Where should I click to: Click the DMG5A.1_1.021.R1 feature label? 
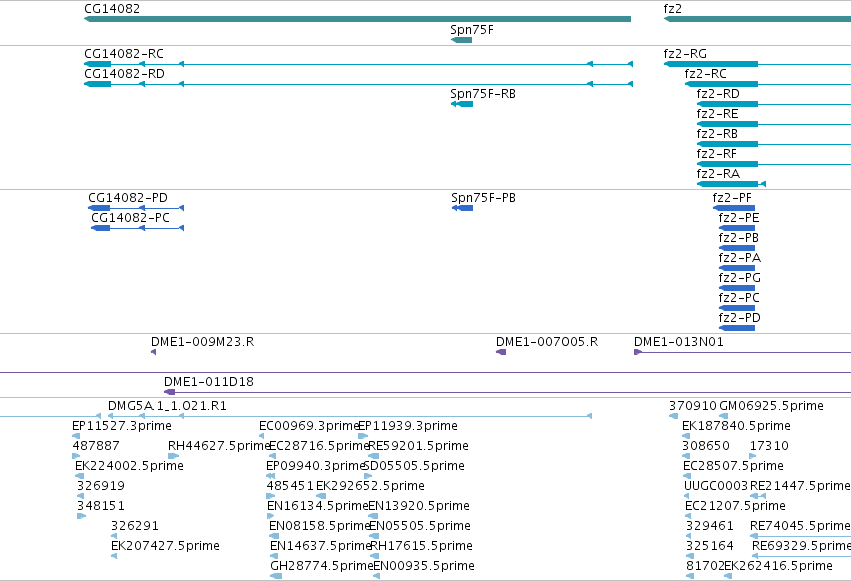[x=167, y=406]
